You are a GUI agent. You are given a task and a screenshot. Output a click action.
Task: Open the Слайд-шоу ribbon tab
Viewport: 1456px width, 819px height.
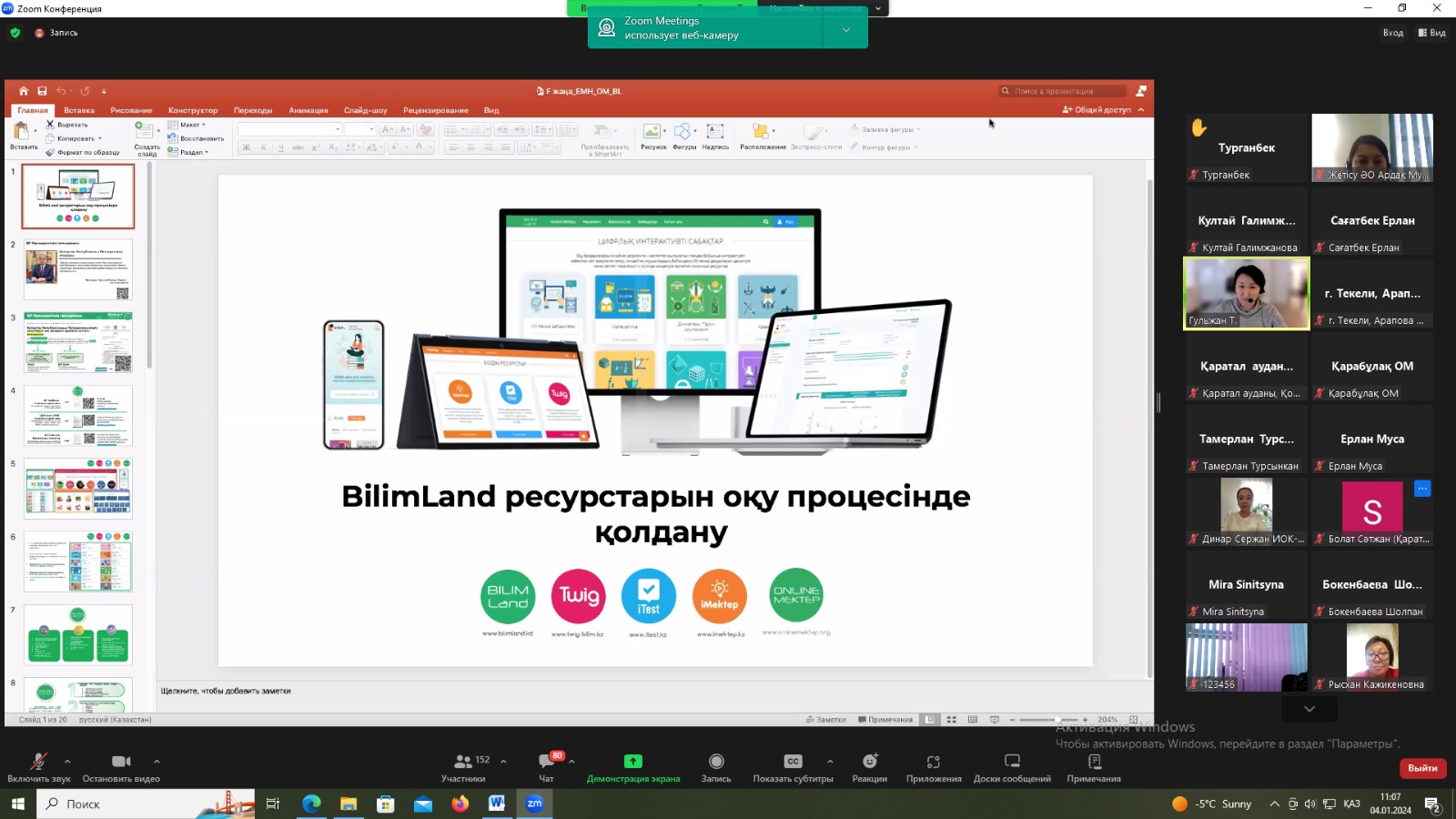pyautogui.click(x=365, y=110)
